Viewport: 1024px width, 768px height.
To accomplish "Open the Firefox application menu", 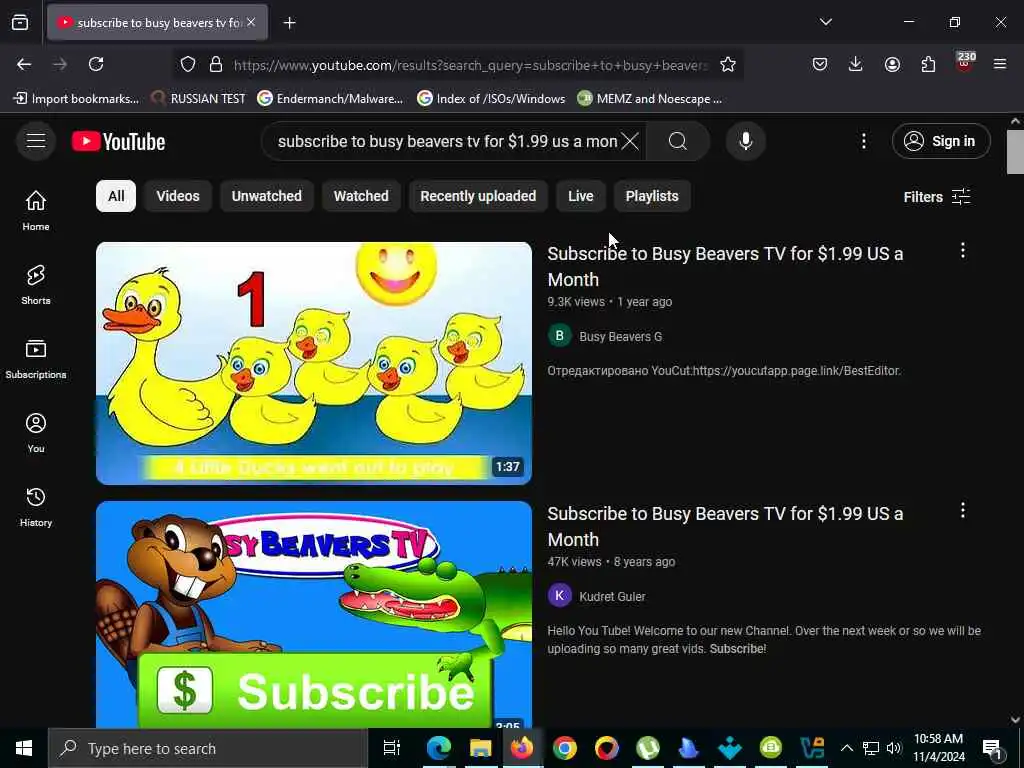I will pos(1000,64).
